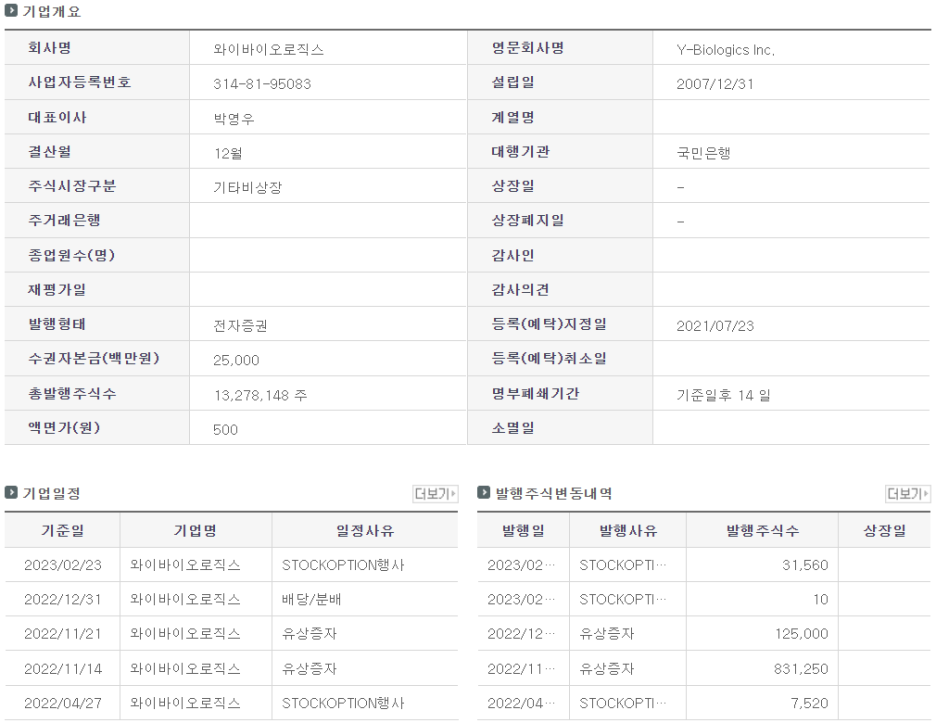Select the 일정사유 column header

tap(365, 531)
